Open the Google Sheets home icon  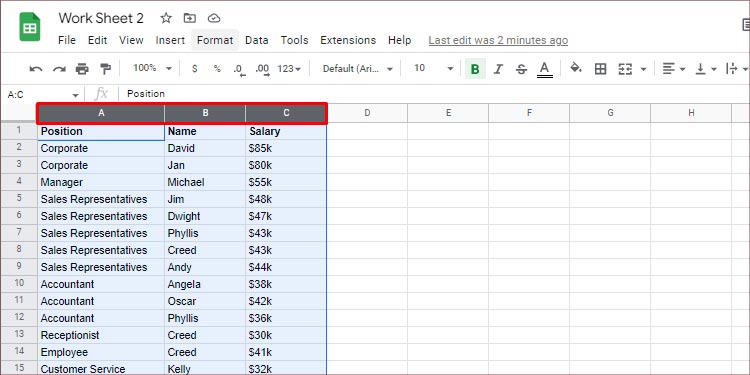point(30,27)
